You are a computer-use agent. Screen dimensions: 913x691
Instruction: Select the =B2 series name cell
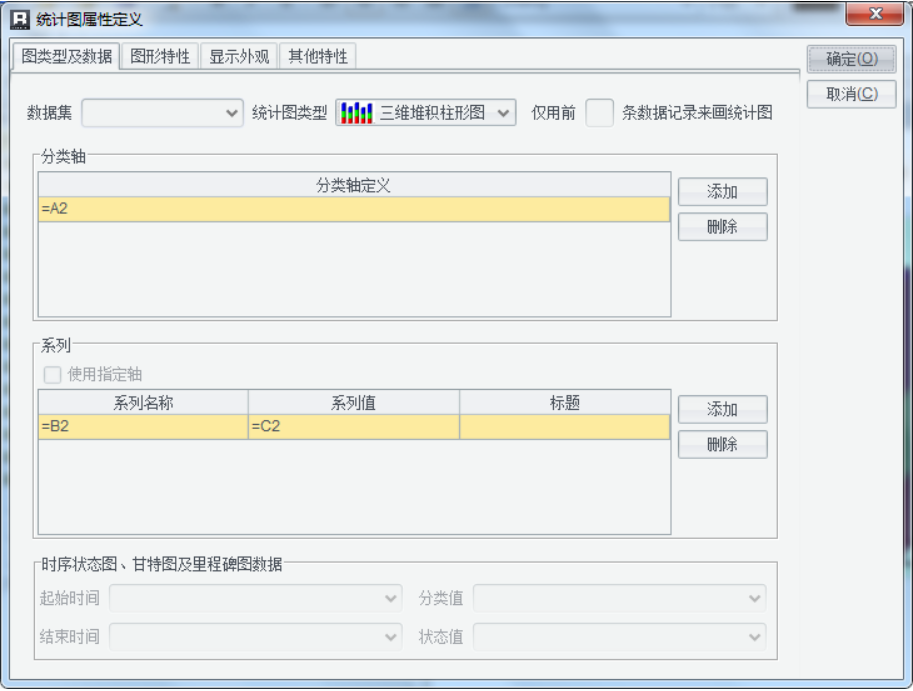[143, 426]
